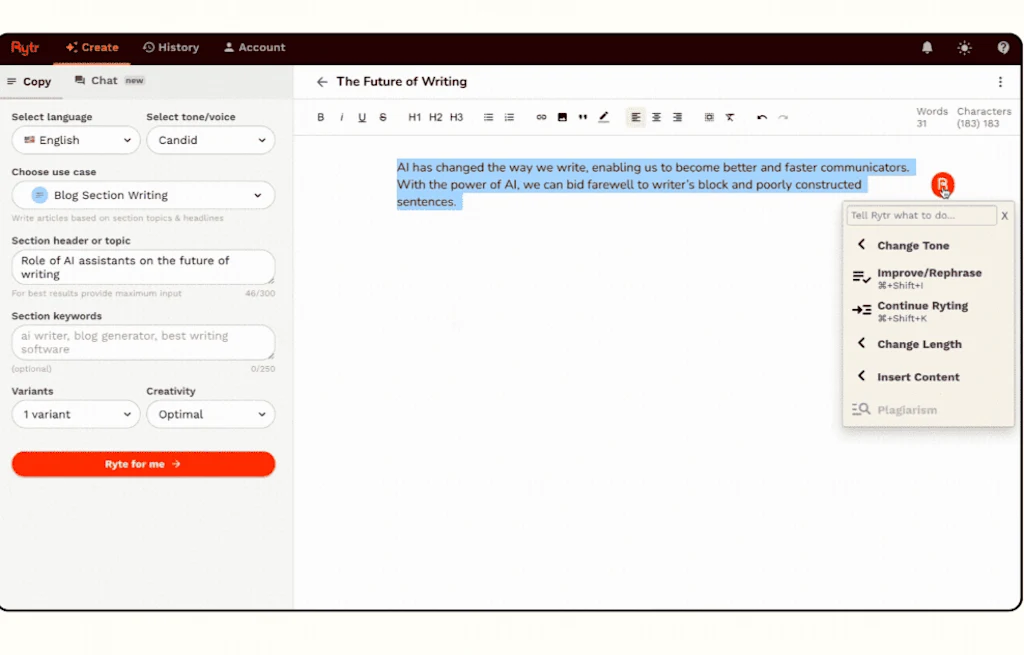Click the document title The Future of Writing
The height and width of the screenshot is (655, 1024).
coord(402,82)
